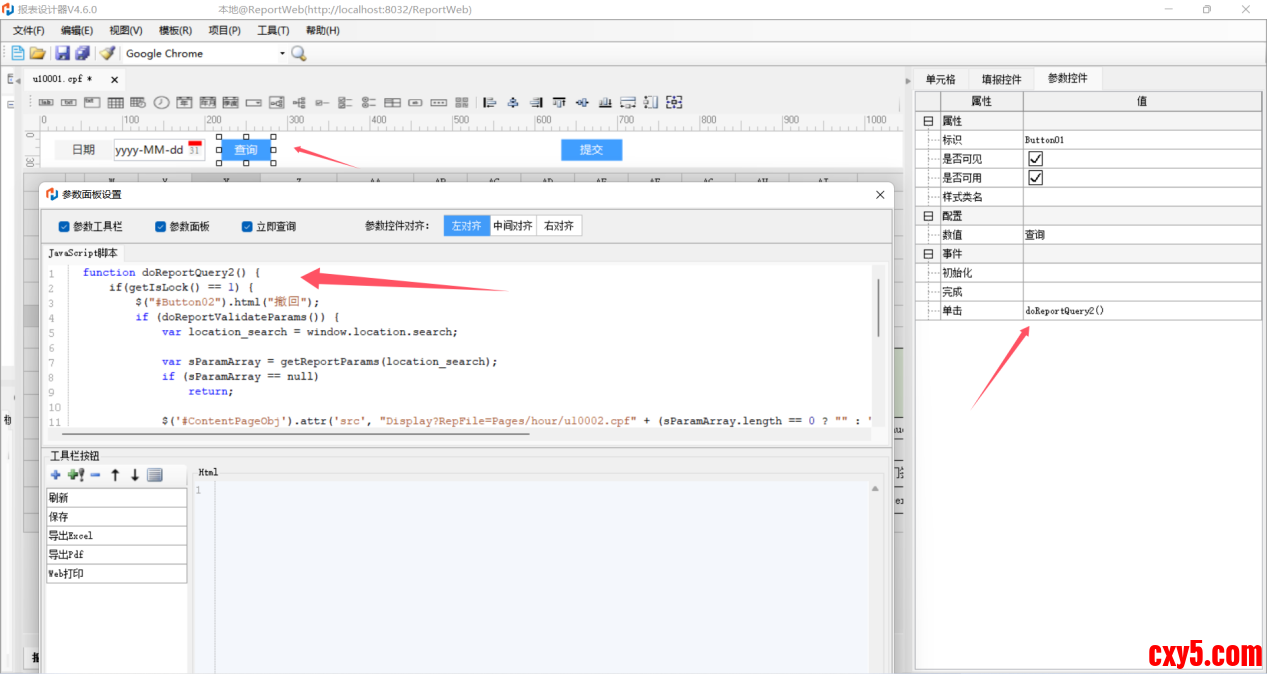
Task: Click the 提交 button on the design canvas
Action: 591,150
